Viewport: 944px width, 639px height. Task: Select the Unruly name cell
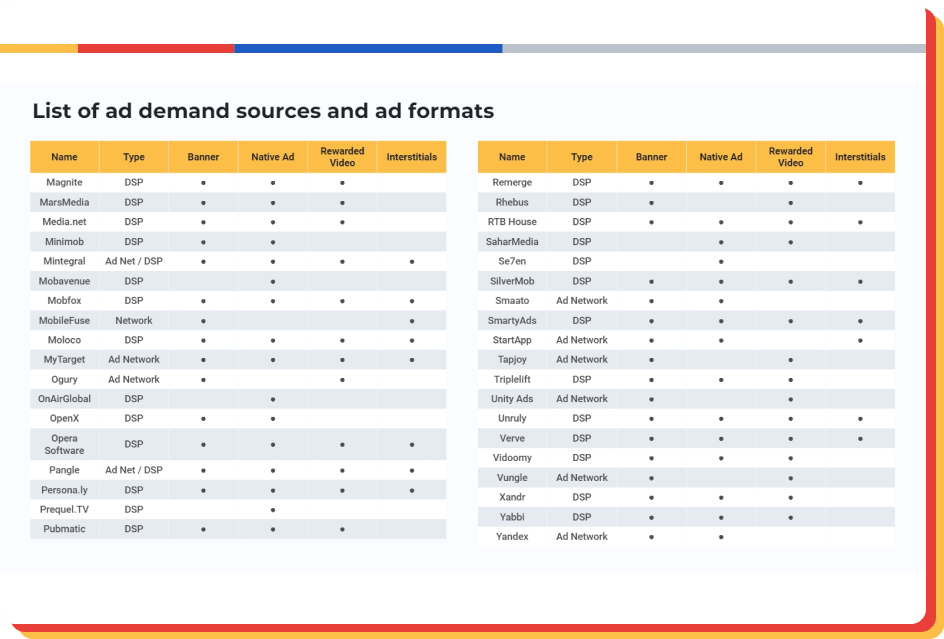coord(512,418)
